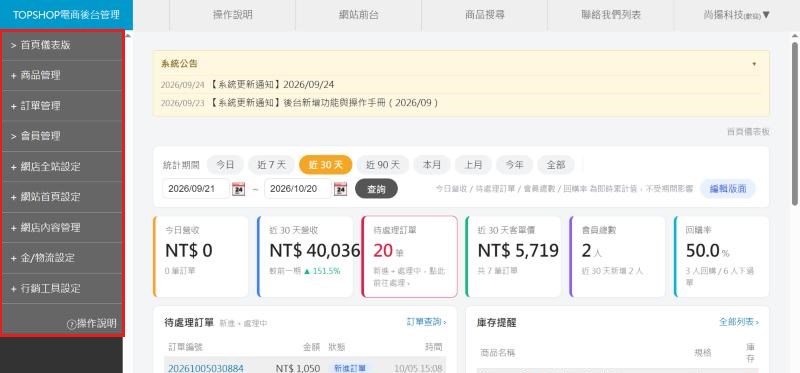Select the 全部 statistics period
Viewport: 800px width, 373px height.
(556, 165)
